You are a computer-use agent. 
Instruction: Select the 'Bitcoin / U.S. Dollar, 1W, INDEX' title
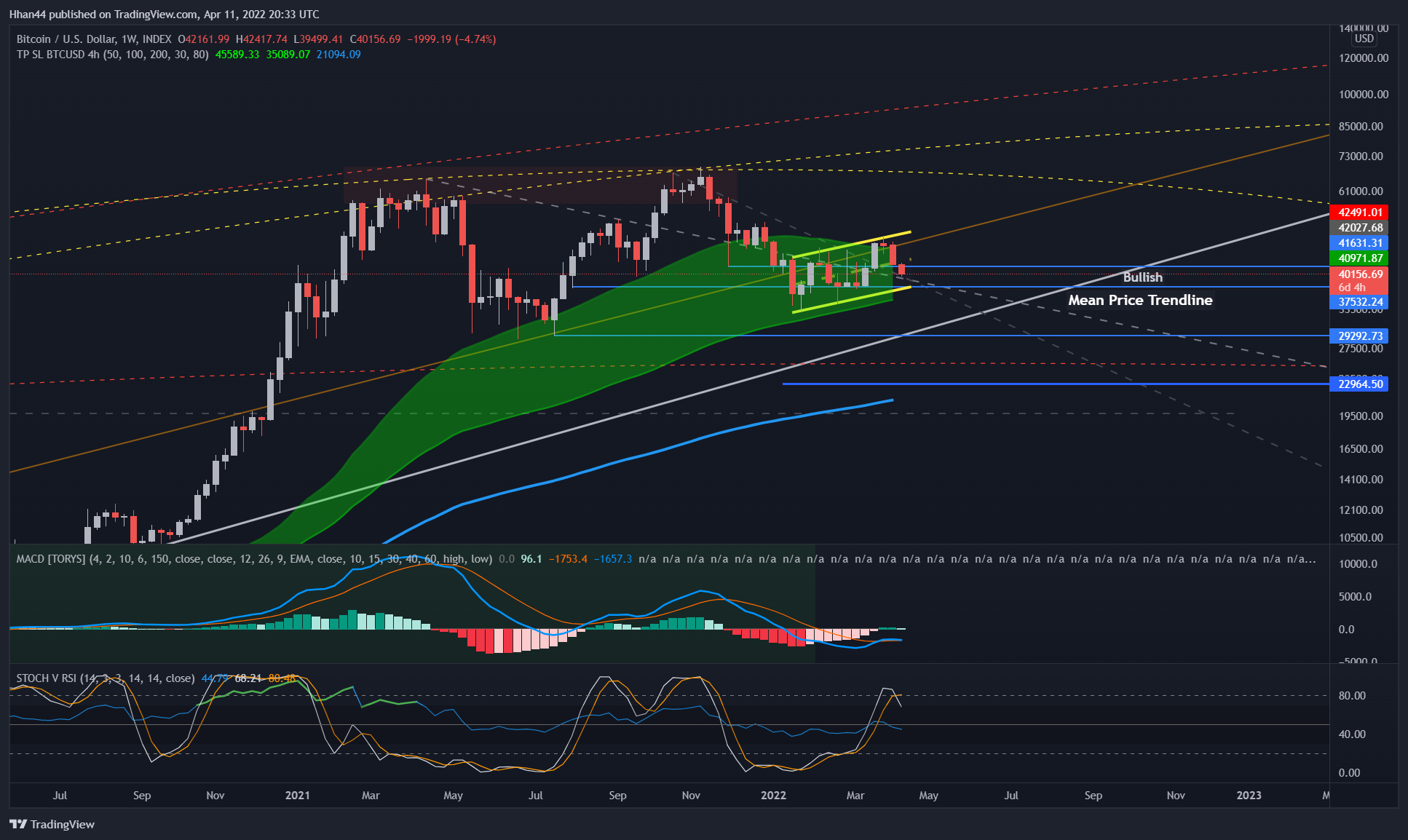tap(94, 39)
